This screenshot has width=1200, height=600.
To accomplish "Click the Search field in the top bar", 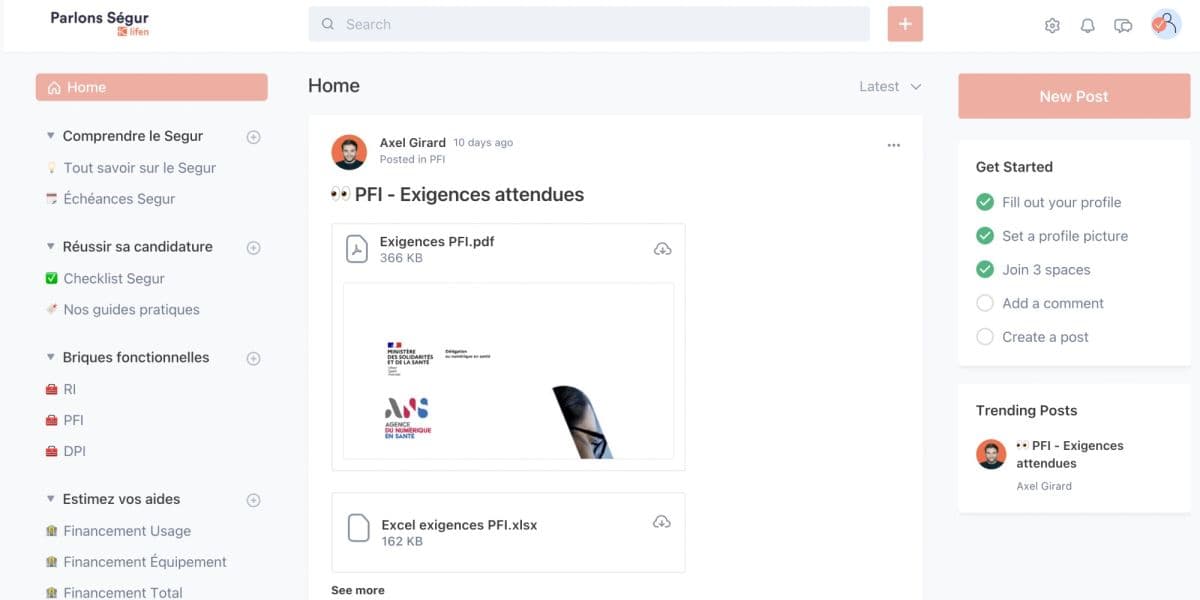I will pos(590,23).
